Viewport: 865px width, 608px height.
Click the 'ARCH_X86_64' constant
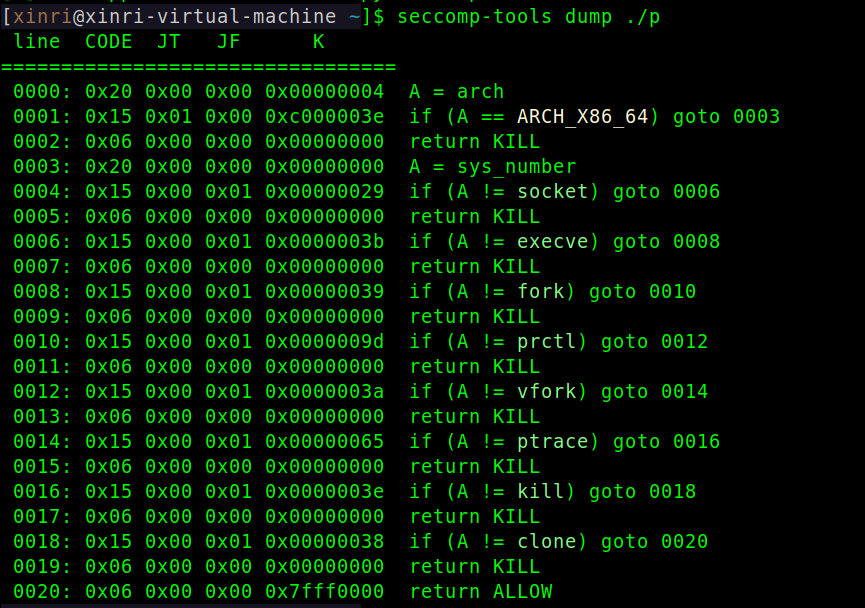582,116
